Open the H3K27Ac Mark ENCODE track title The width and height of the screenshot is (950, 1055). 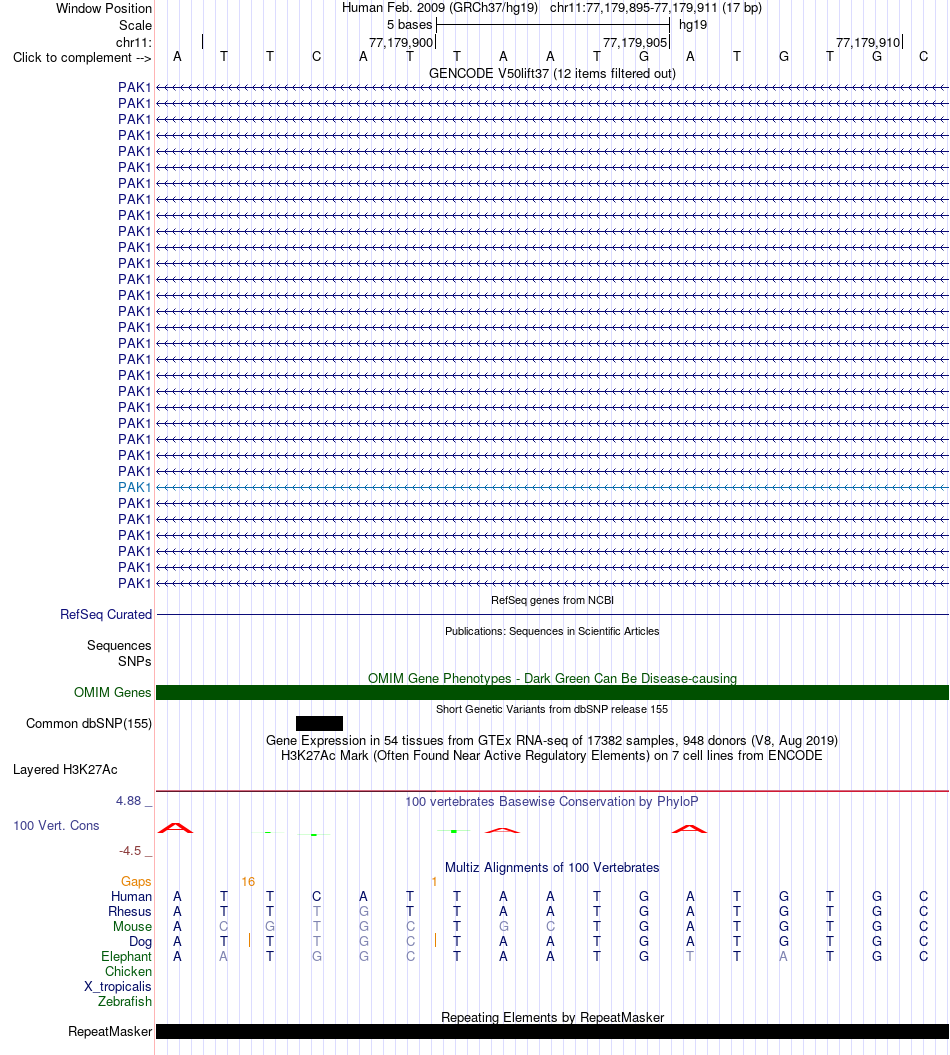[x=552, y=756]
